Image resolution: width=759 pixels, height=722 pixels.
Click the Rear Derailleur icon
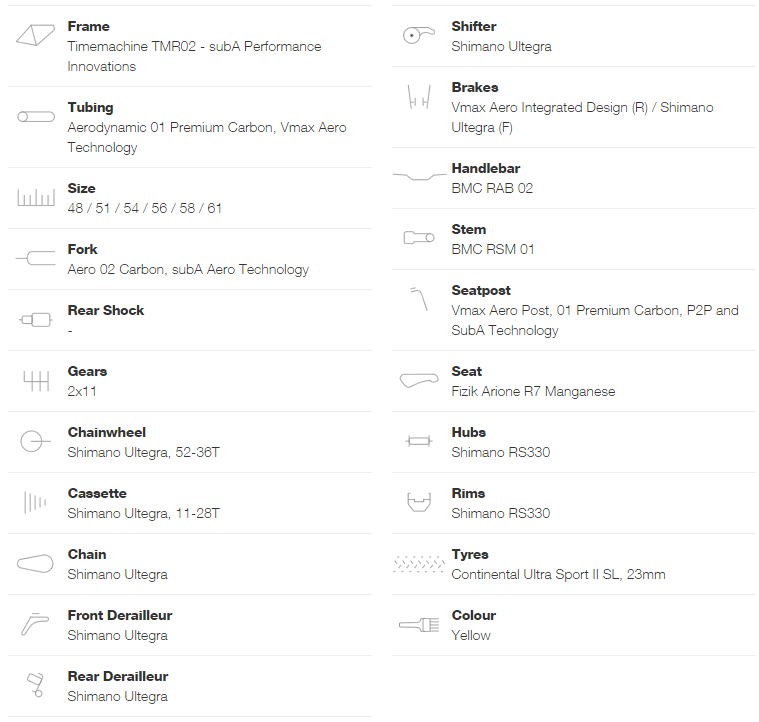point(36,685)
